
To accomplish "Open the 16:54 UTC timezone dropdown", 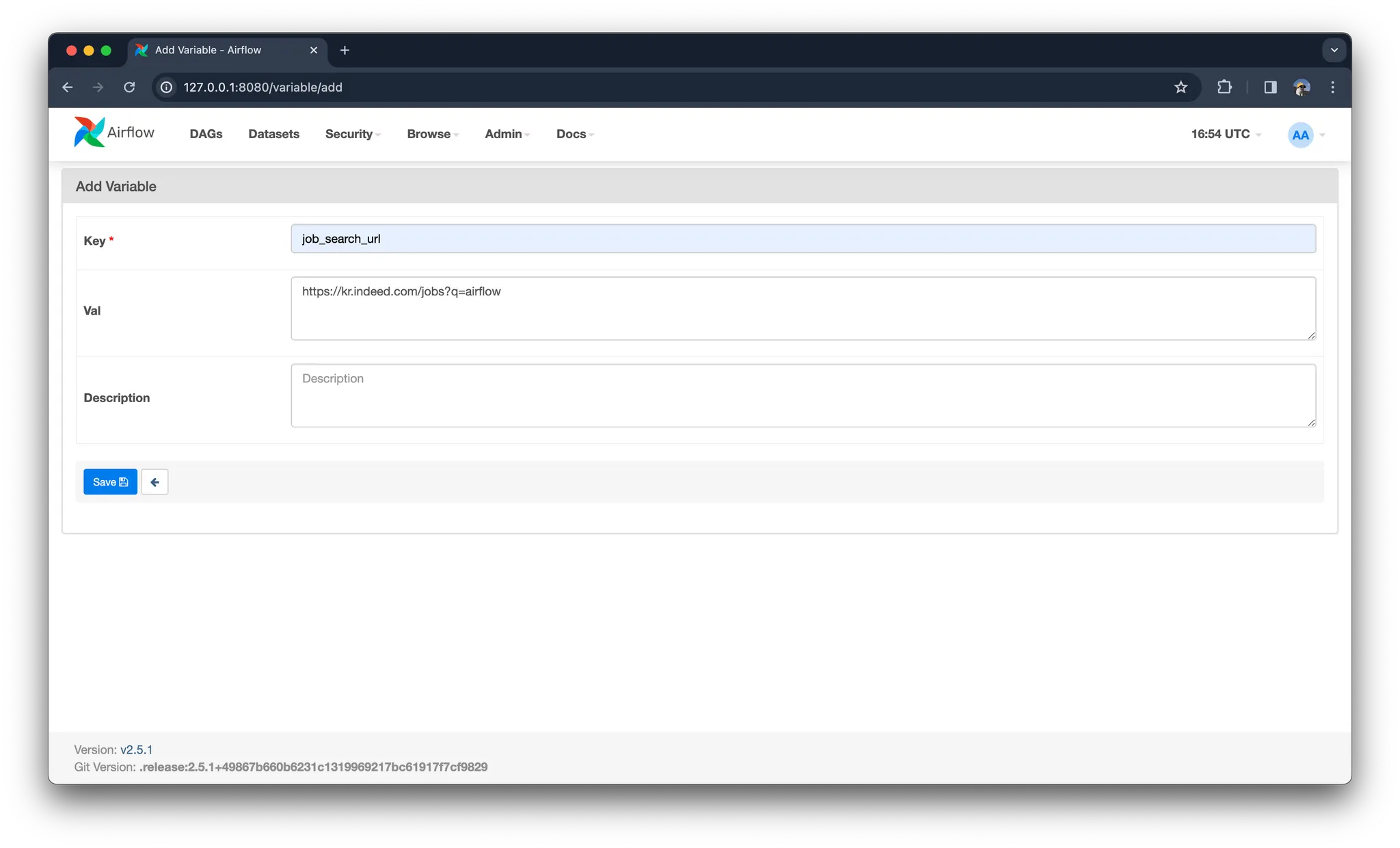I will click(1225, 134).
